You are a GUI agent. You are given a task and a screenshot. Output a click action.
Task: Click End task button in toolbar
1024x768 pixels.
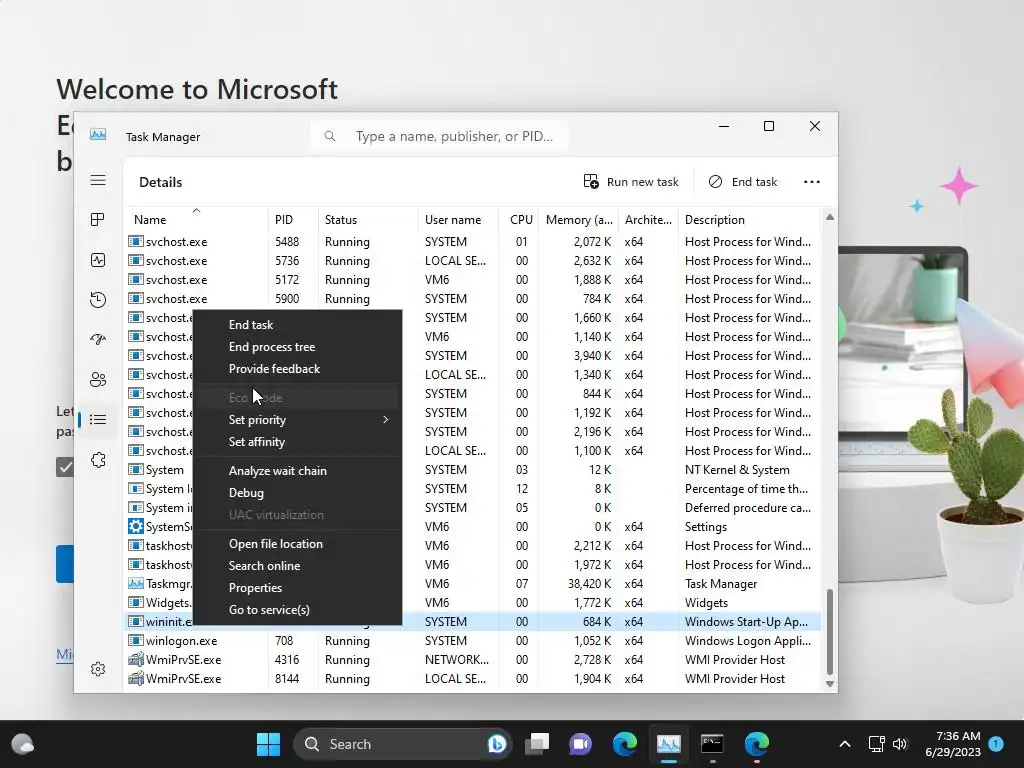coord(743,182)
